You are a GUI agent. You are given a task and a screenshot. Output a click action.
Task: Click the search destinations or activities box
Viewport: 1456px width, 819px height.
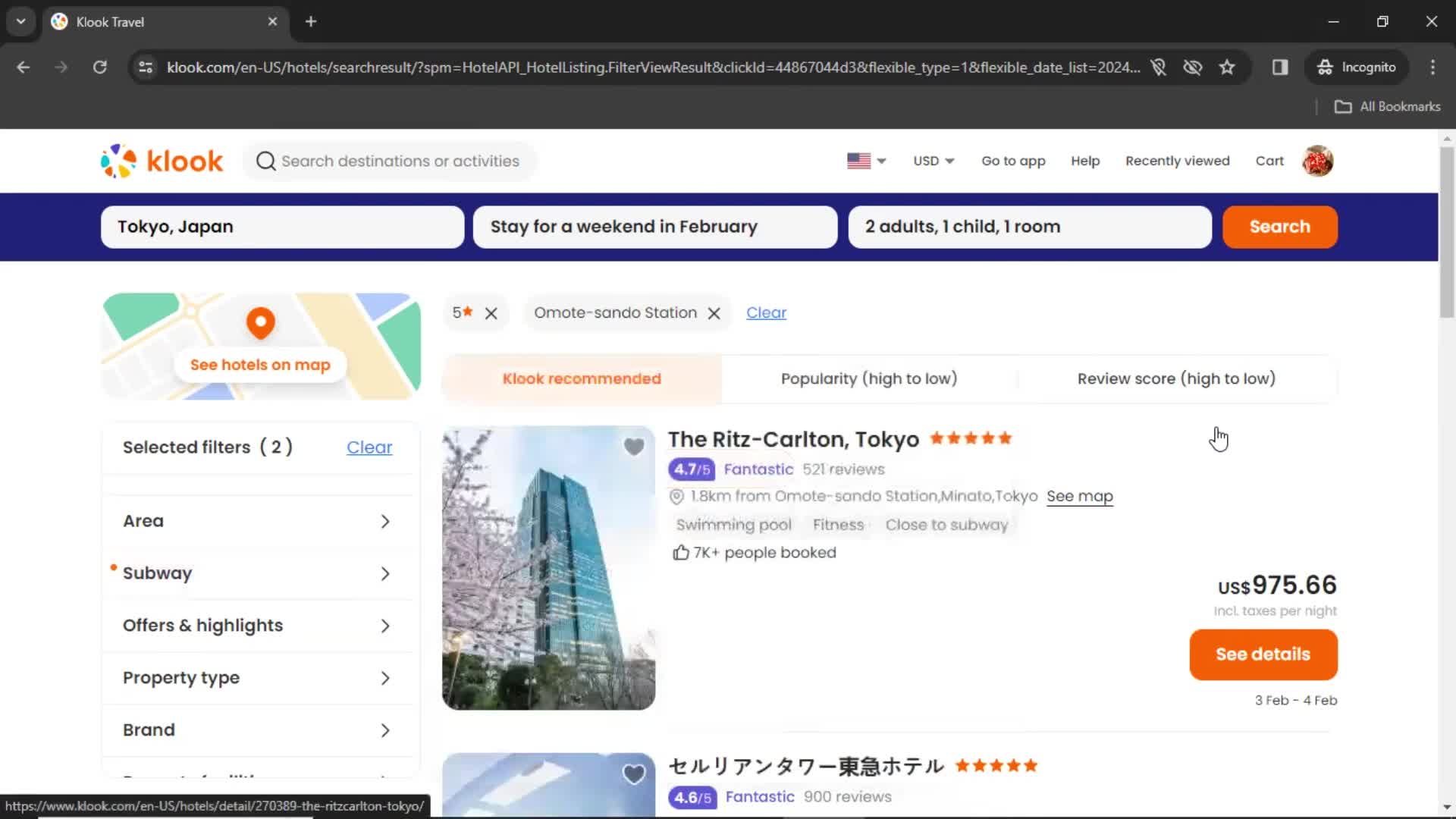(x=390, y=161)
